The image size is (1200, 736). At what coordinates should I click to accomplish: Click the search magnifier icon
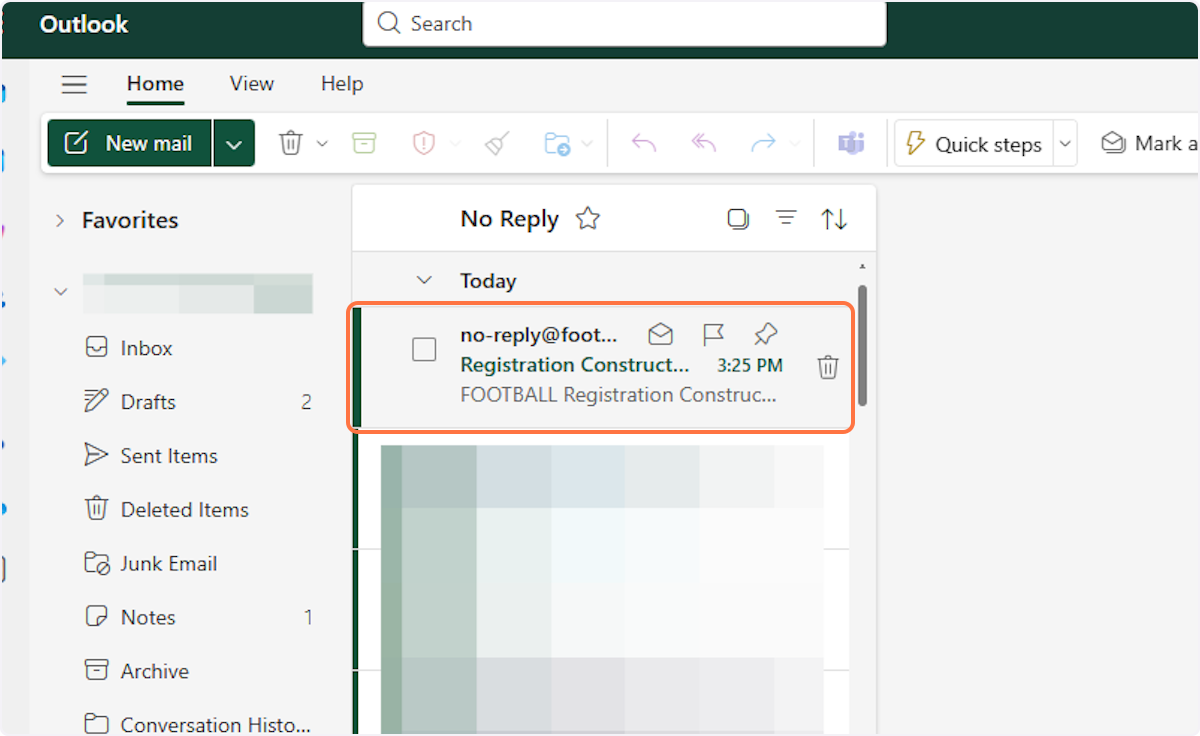pyautogui.click(x=389, y=24)
